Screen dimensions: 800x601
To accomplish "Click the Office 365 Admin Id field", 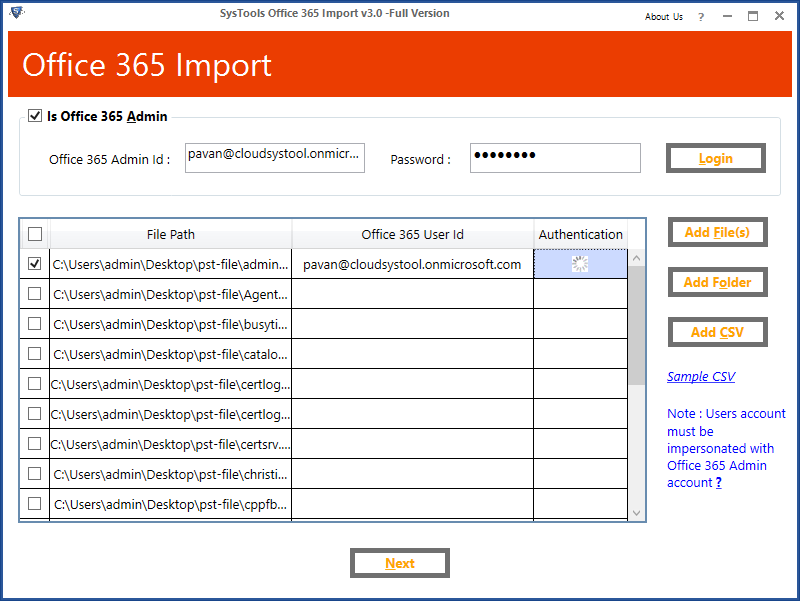I will [274, 157].
